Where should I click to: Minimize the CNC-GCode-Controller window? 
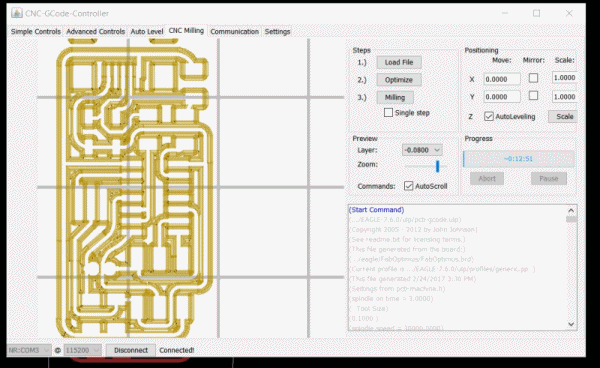point(505,13)
